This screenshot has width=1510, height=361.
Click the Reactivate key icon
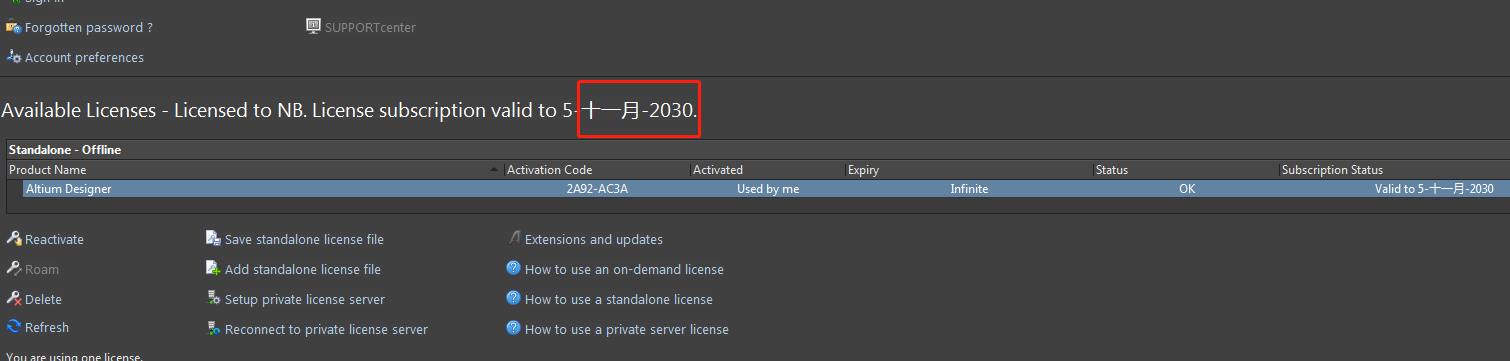point(14,239)
